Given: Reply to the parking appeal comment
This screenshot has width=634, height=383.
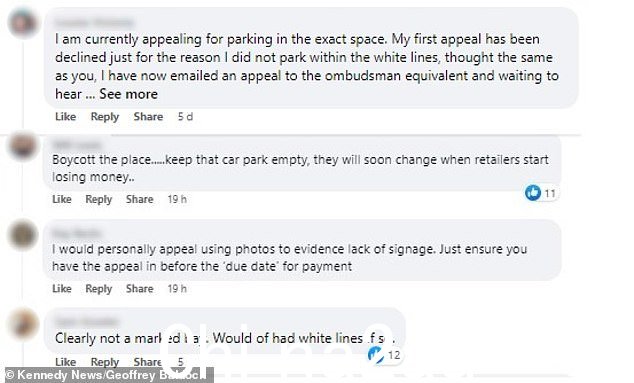Looking at the screenshot, I should tap(105, 116).
